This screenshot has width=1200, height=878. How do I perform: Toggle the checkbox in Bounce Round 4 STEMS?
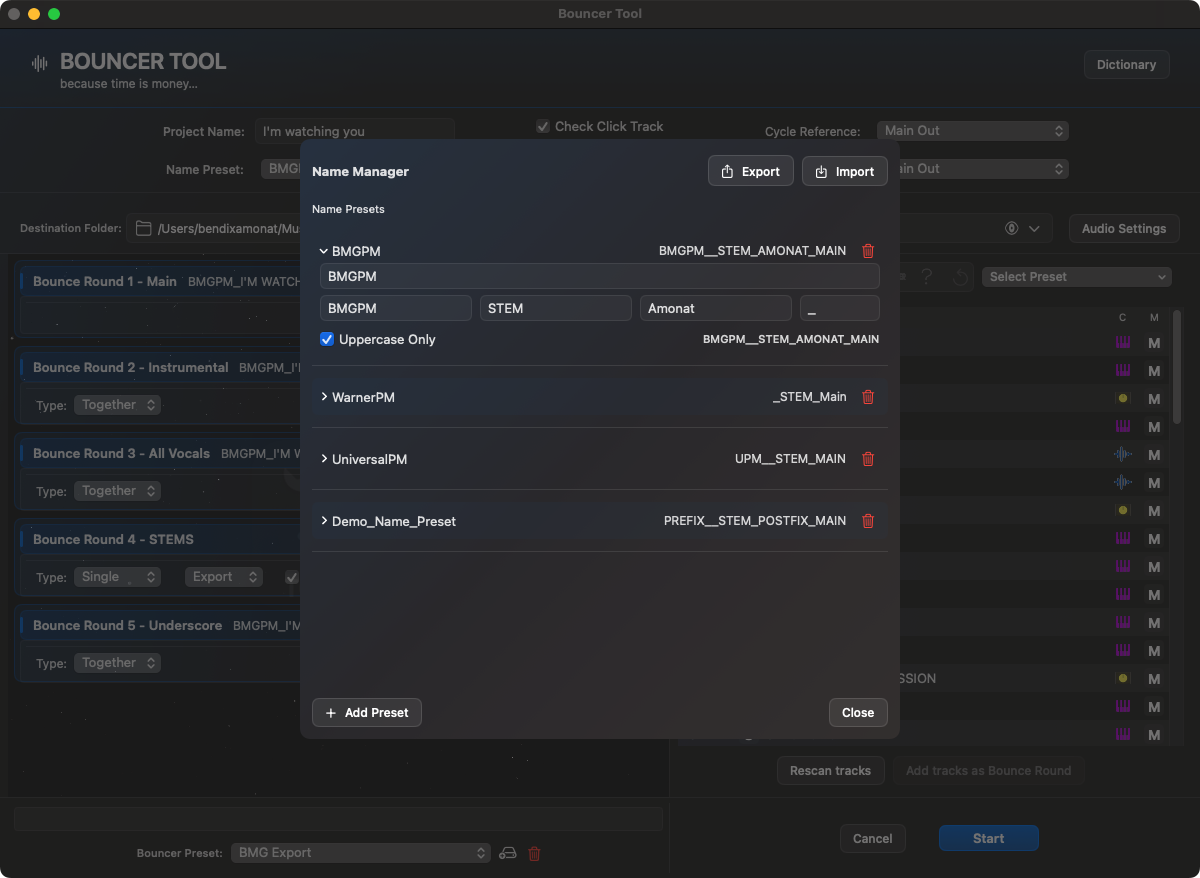[292, 577]
